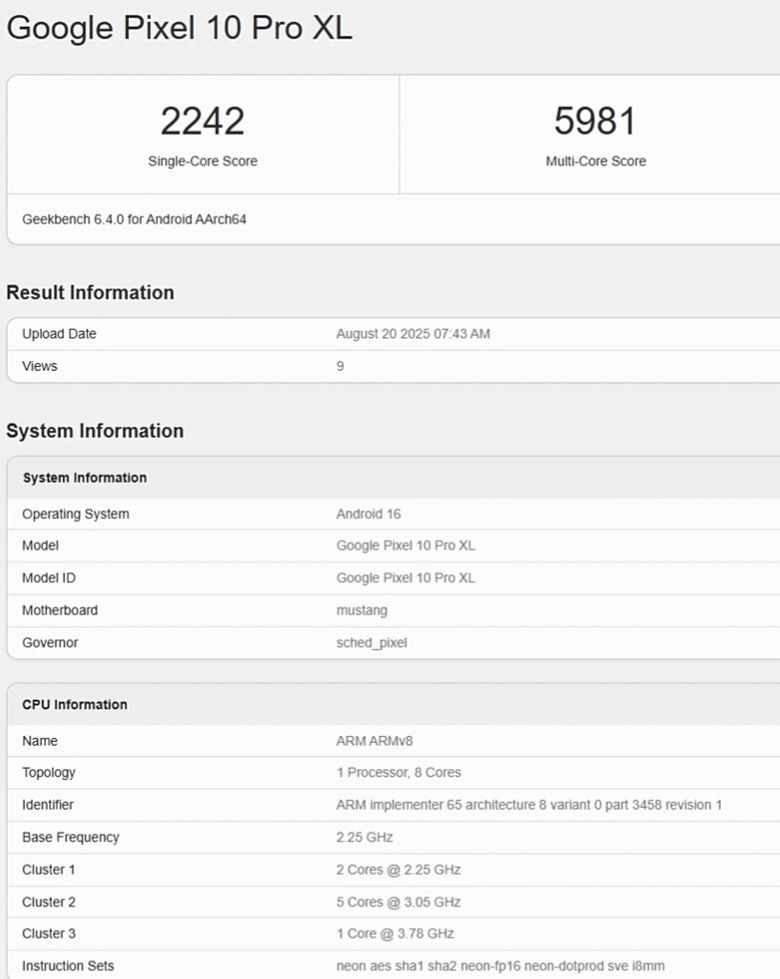Select the Result Information heading

coord(90,292)
